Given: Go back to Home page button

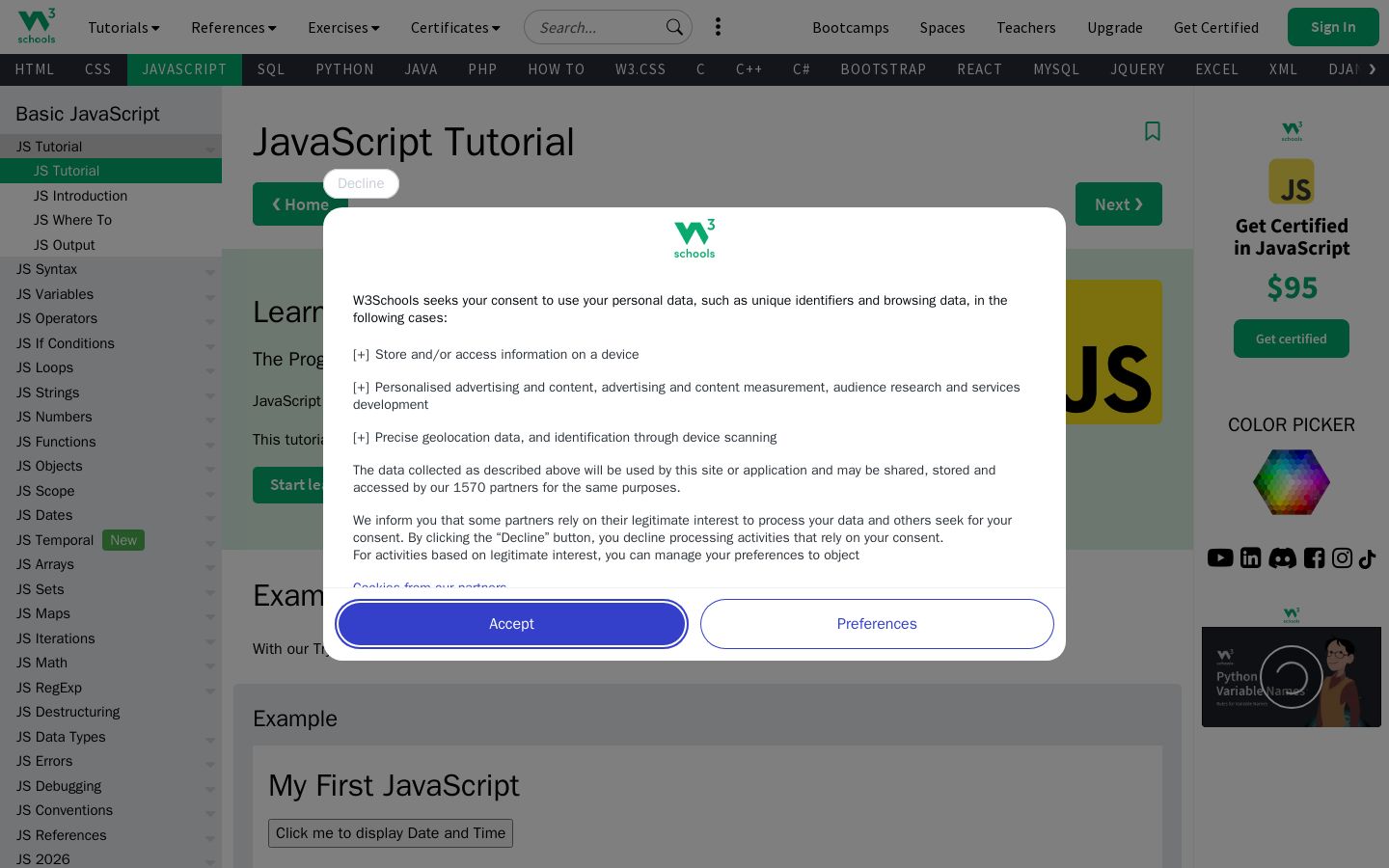Looking at the screenshot, I should pyautogui.click(x=300, y=204).
